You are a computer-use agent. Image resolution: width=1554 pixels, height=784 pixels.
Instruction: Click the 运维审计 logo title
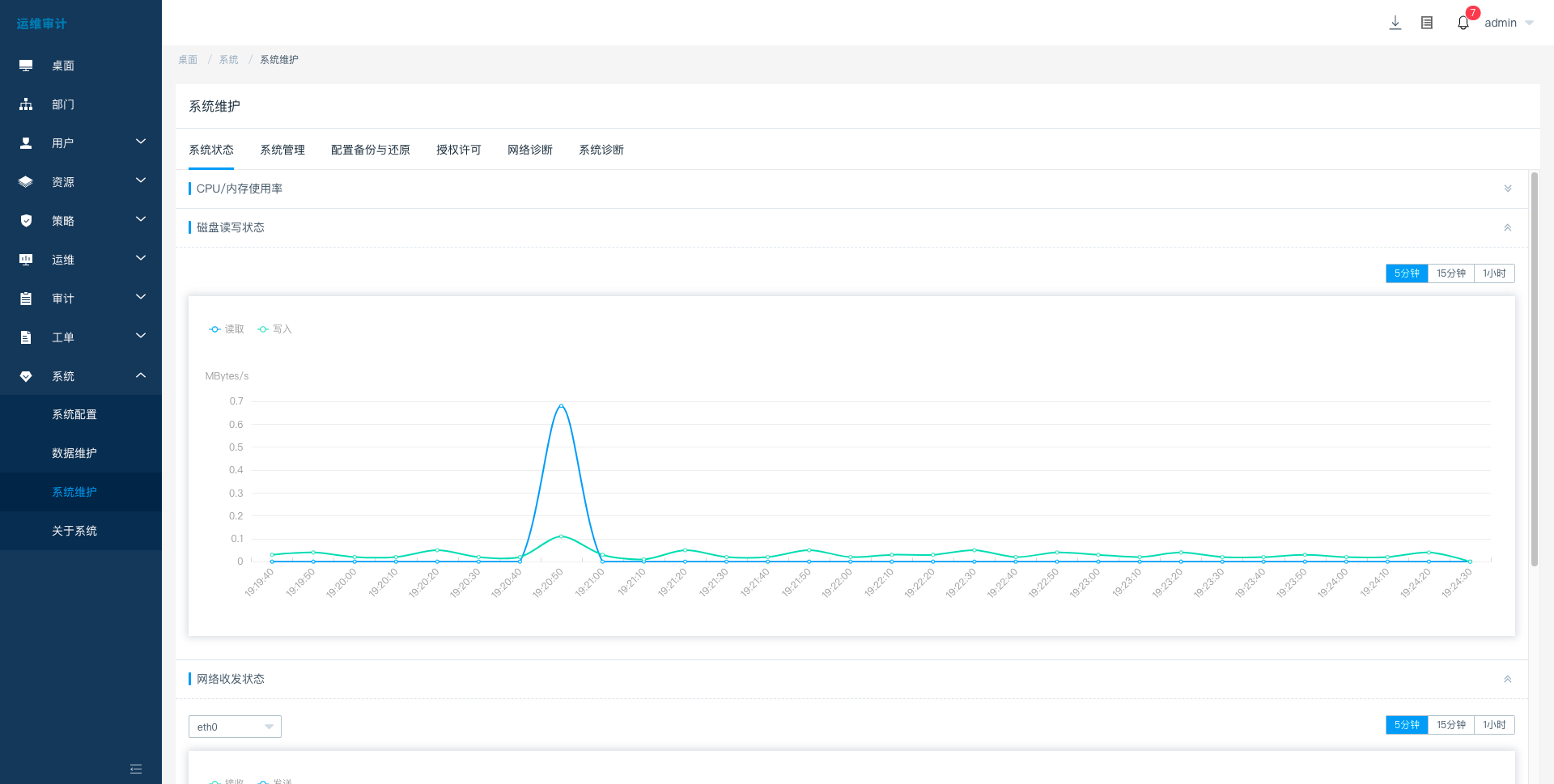(42, 23)
